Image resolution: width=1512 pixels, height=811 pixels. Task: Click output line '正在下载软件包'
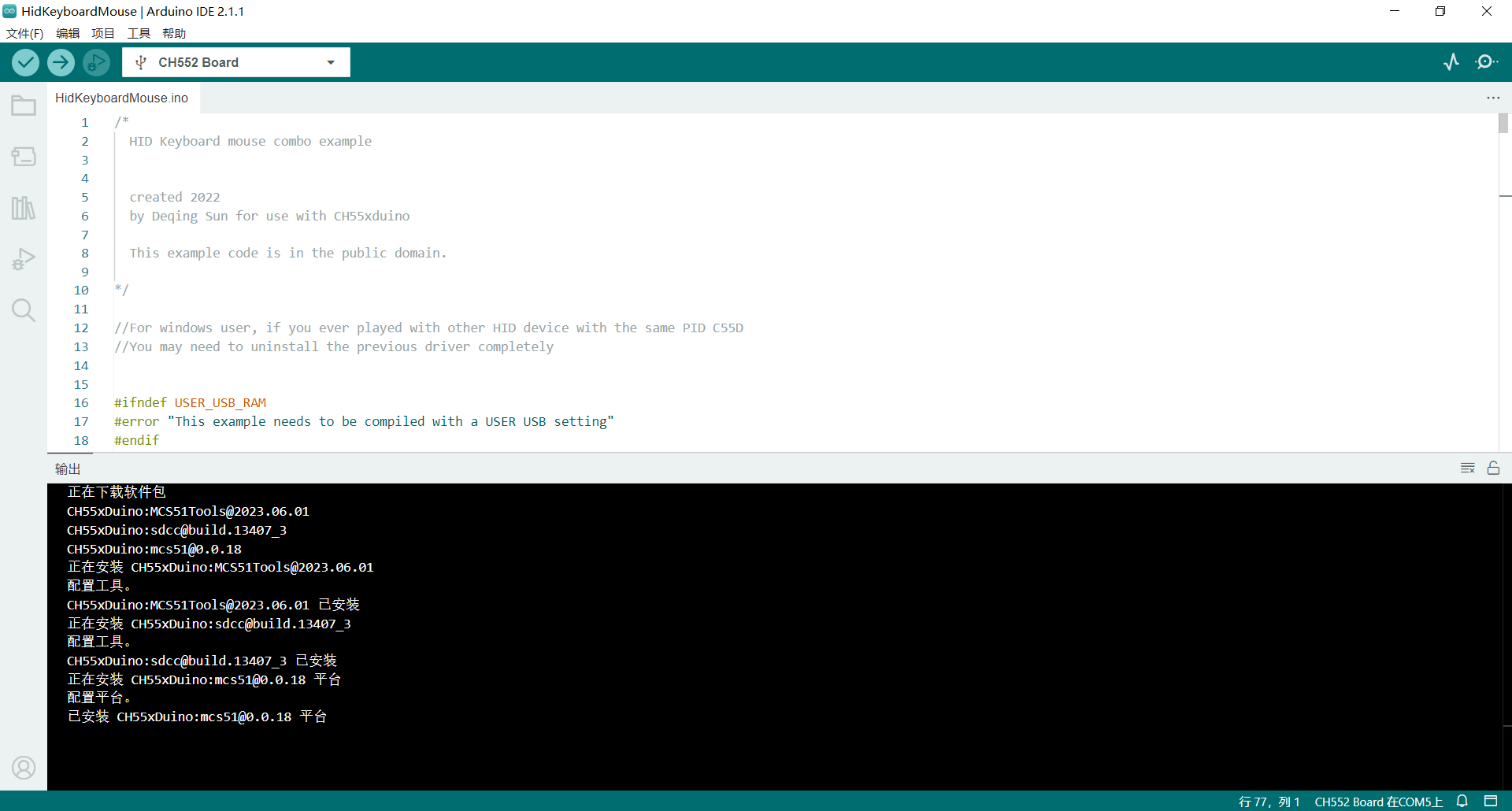pyautogui.click(x=117, y=492)
